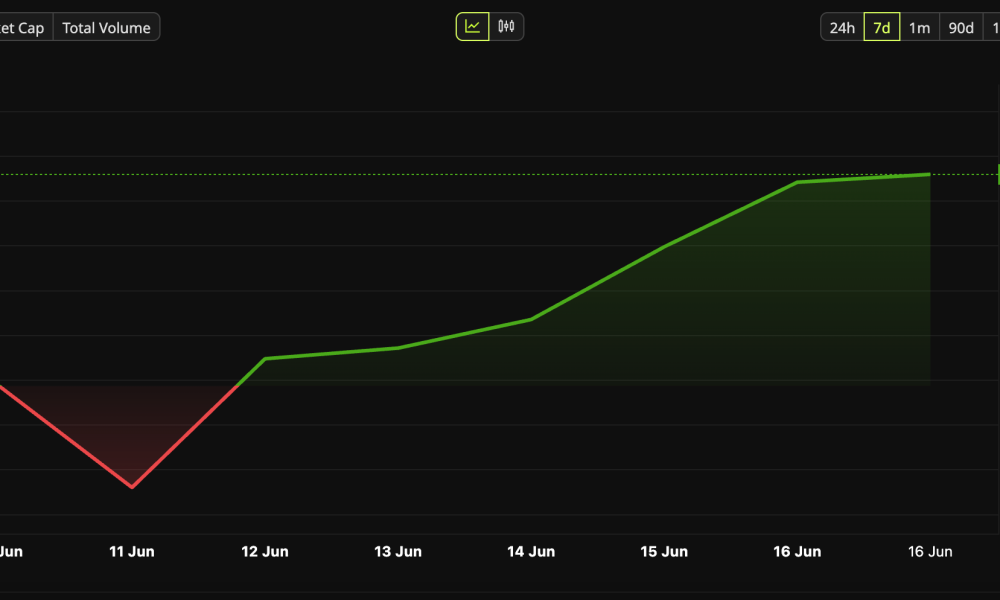Set time range to 1m
Screen dimensions: 1000x600
tap(919, 27)
